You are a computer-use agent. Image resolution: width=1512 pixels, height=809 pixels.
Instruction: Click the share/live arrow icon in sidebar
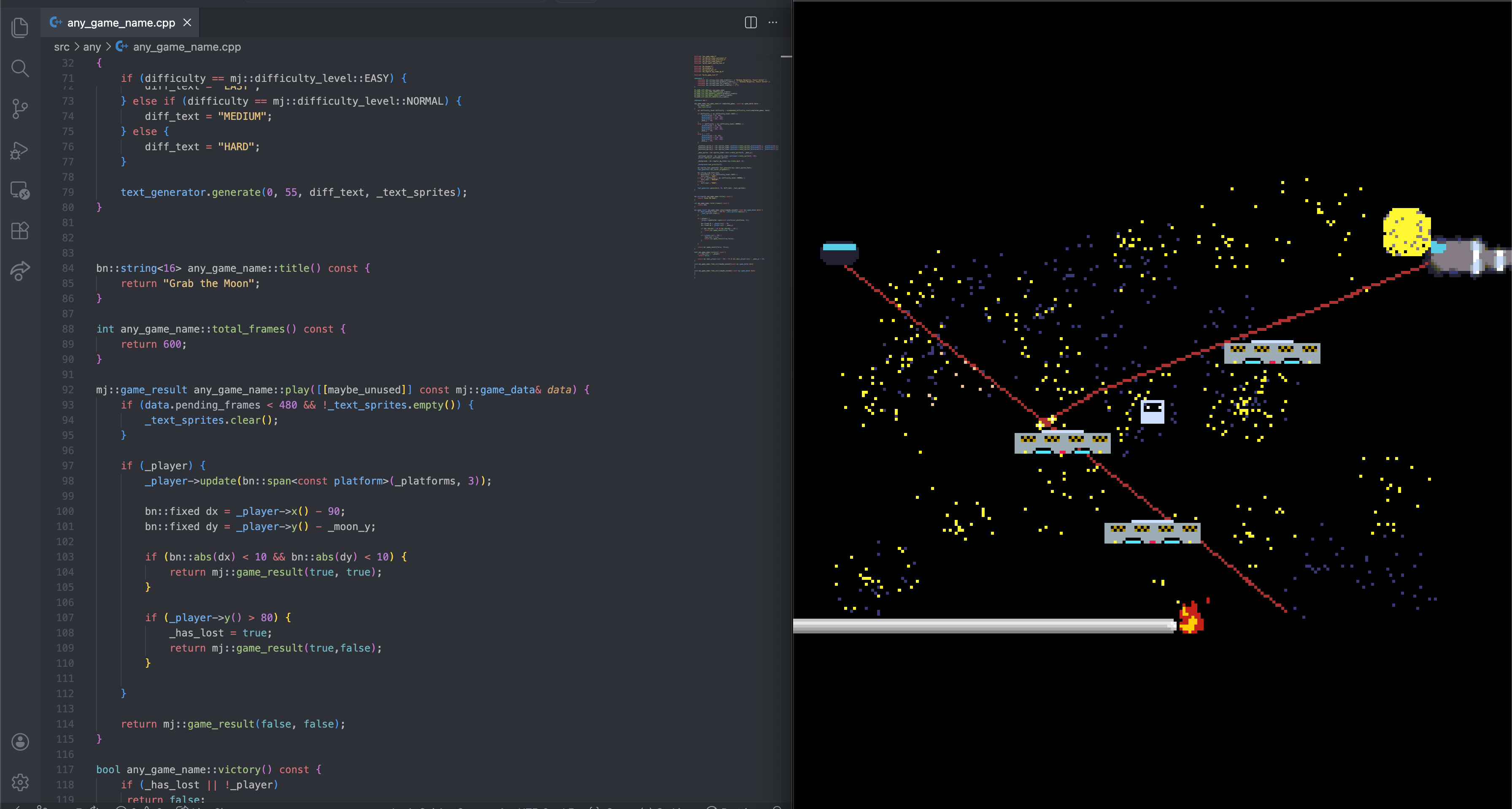coord(20,271)
